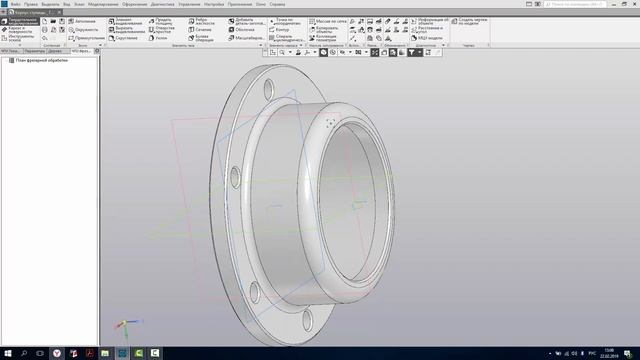The width and height of the screenshot is (640, 360).
Task: Open the Правка menu
Action: (x=31, y=4)
